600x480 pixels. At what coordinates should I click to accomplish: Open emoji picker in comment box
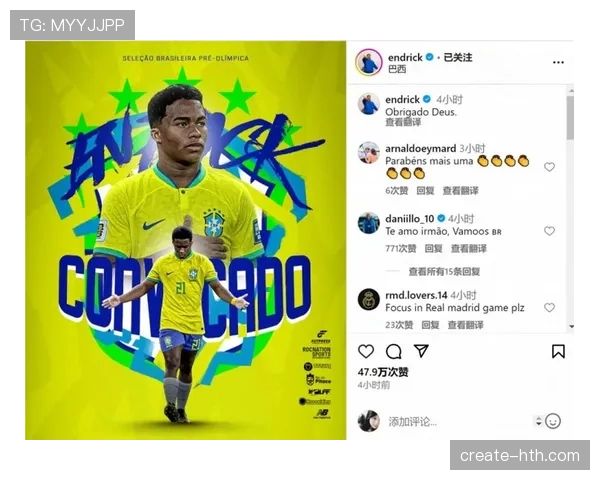pyautogui.click(x=553, y=421)
